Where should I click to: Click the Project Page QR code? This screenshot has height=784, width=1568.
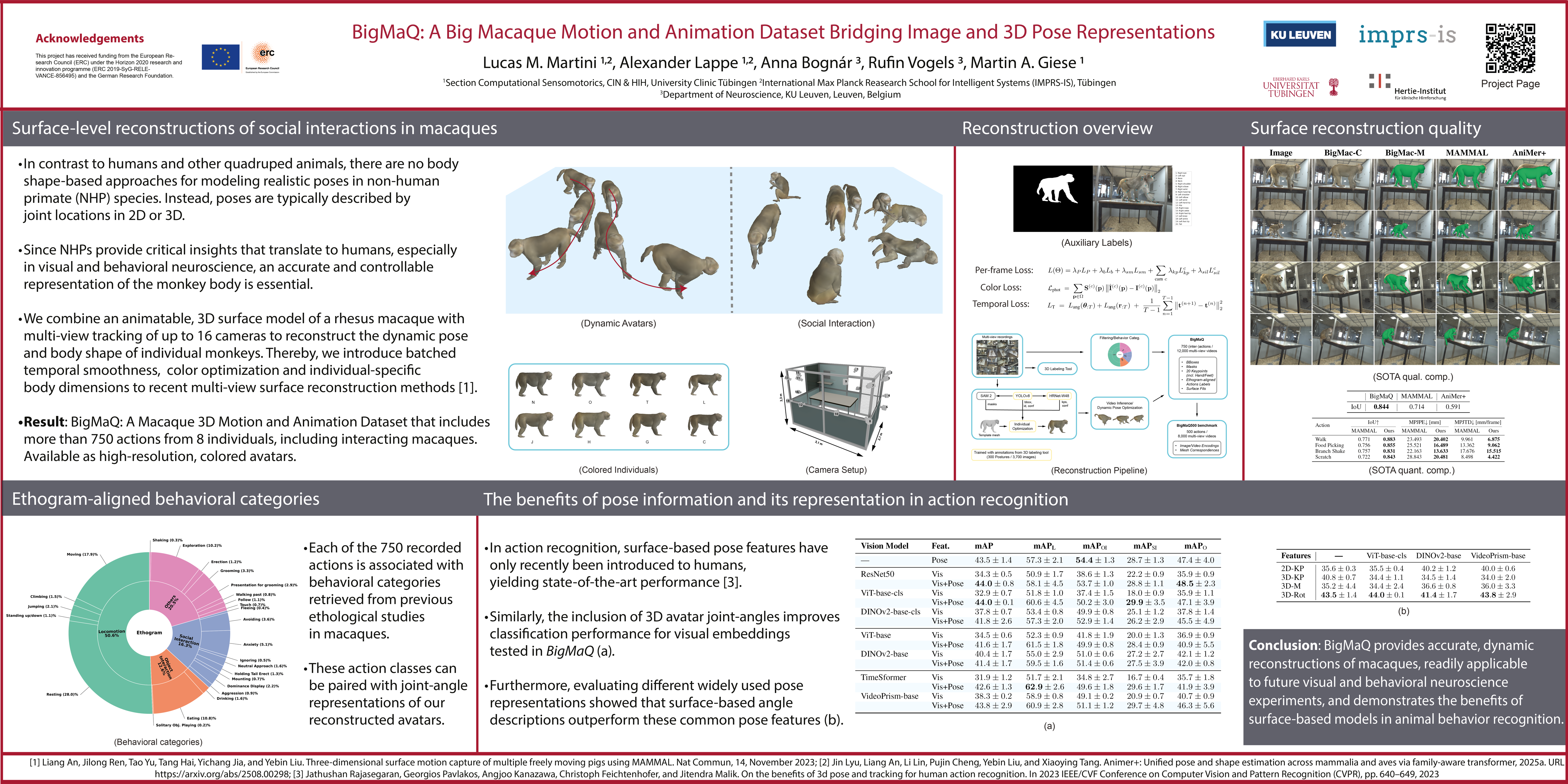coord(1510,48)
